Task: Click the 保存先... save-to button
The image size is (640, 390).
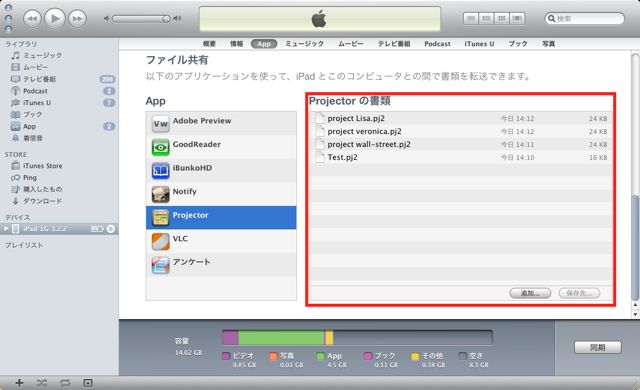Action: 579,293
